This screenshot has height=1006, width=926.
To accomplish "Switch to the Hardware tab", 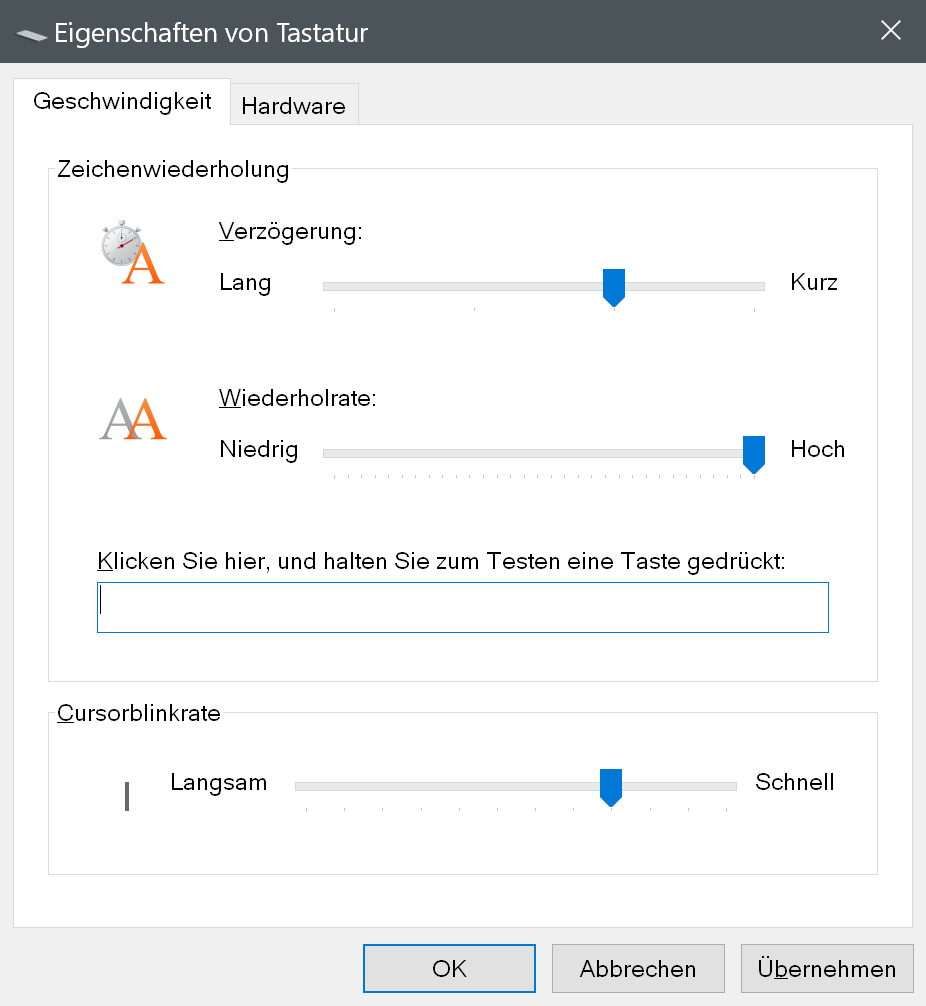I will point(293,105).
